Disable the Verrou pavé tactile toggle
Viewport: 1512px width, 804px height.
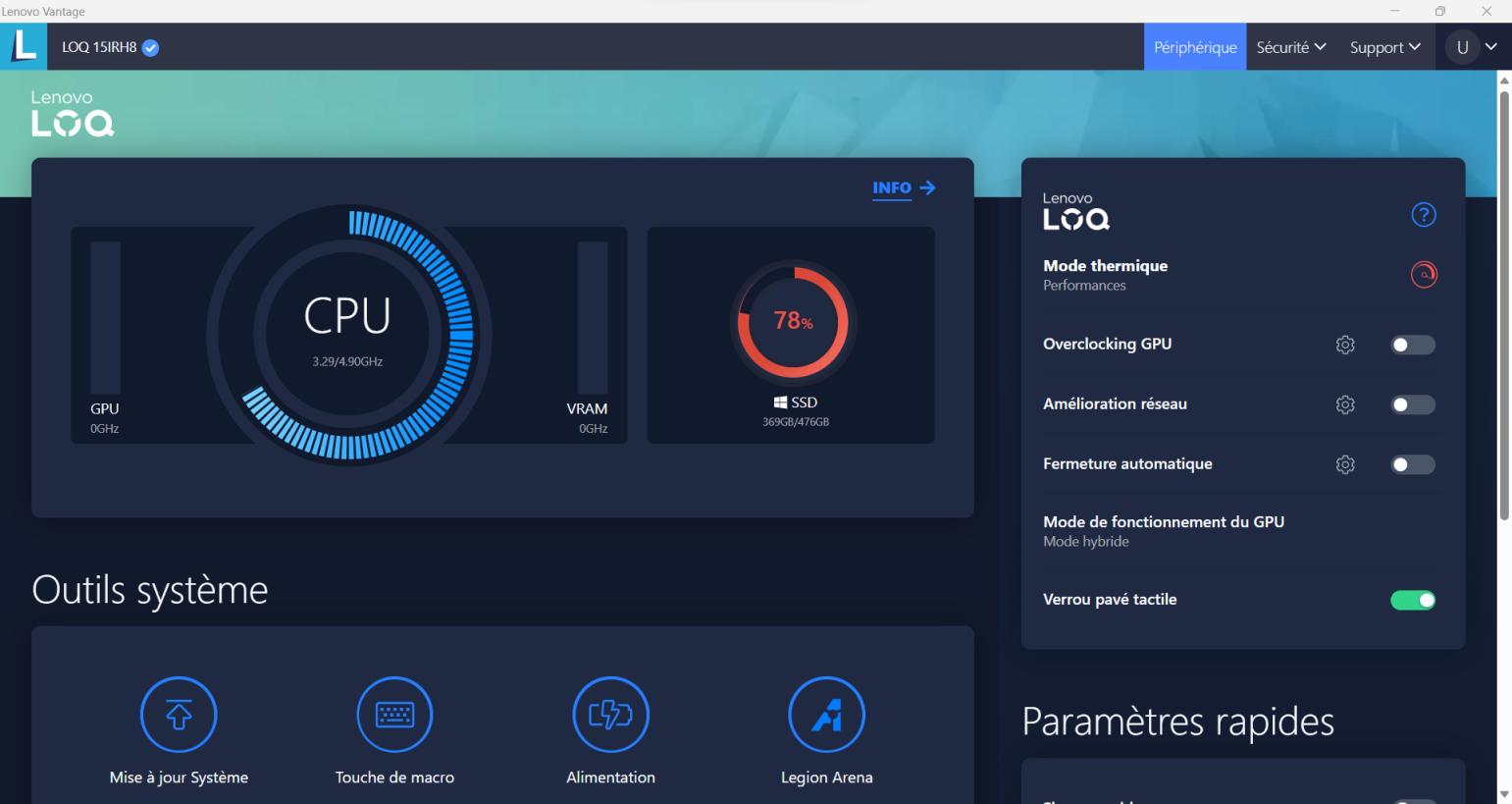(x=1412, y=600)
